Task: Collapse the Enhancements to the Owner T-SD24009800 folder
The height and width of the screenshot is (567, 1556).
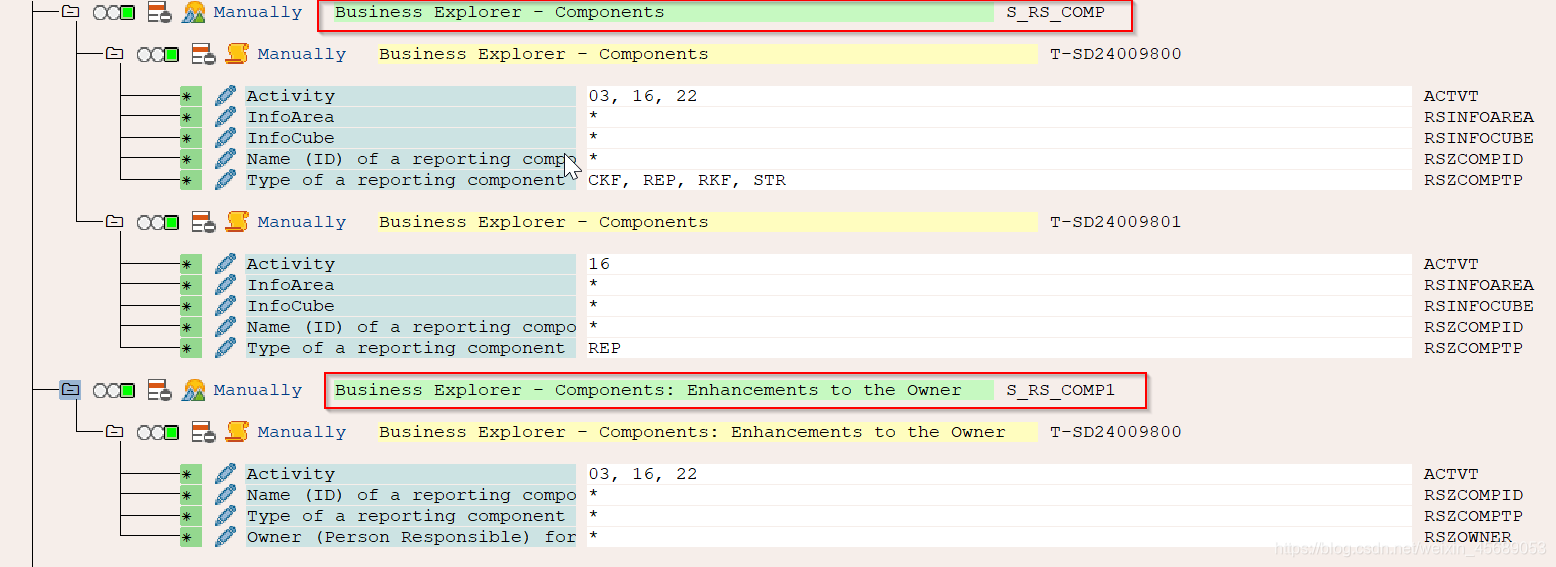Action: (x=114, y=432)
